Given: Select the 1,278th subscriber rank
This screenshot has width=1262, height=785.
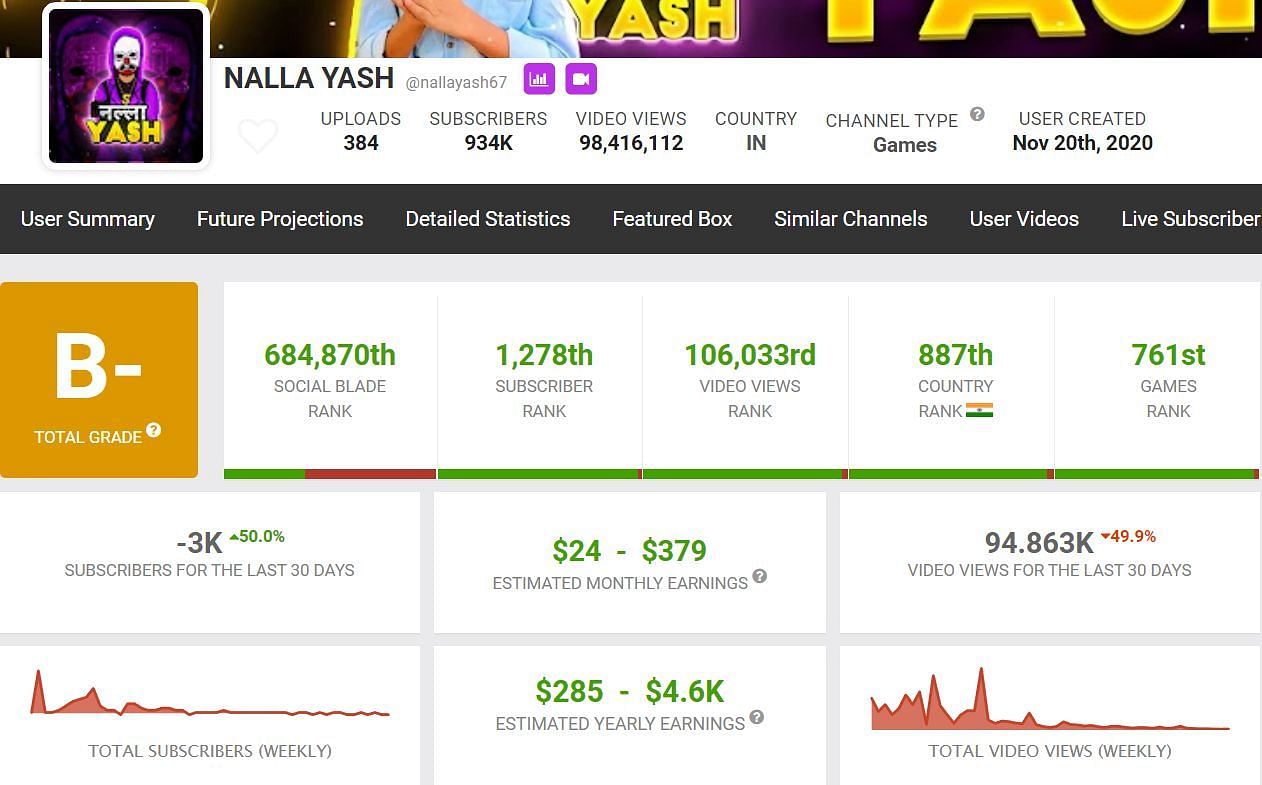Looking at the screenshot, I should tap(544, 355).
